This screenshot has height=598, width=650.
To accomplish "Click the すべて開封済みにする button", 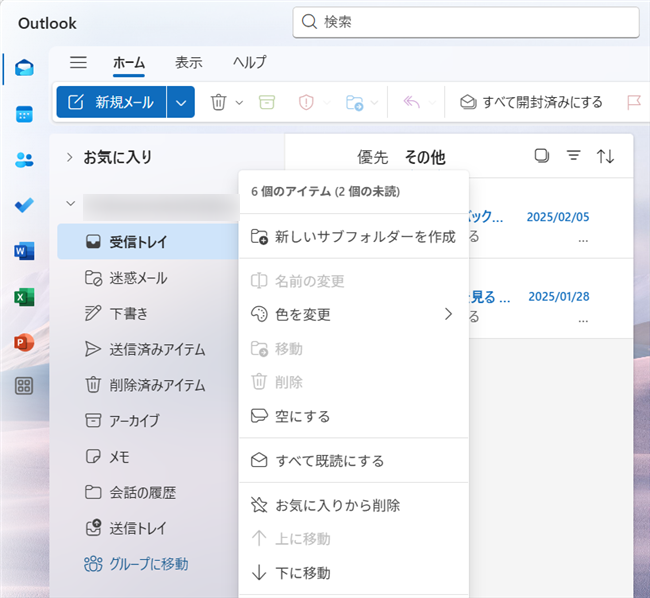I will pyautogui.click(x=531, y=102).
